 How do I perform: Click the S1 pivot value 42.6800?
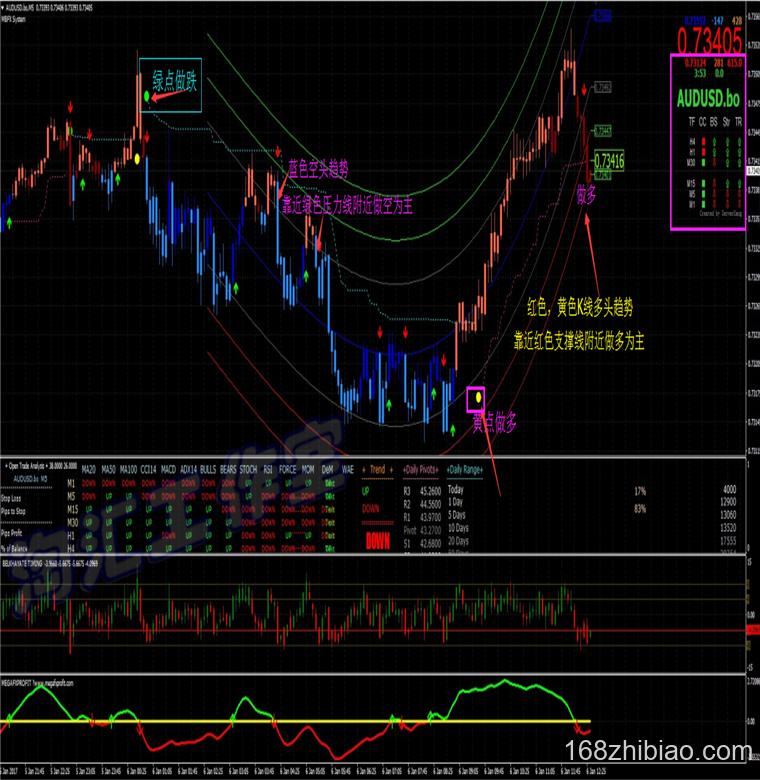(431, 543)
